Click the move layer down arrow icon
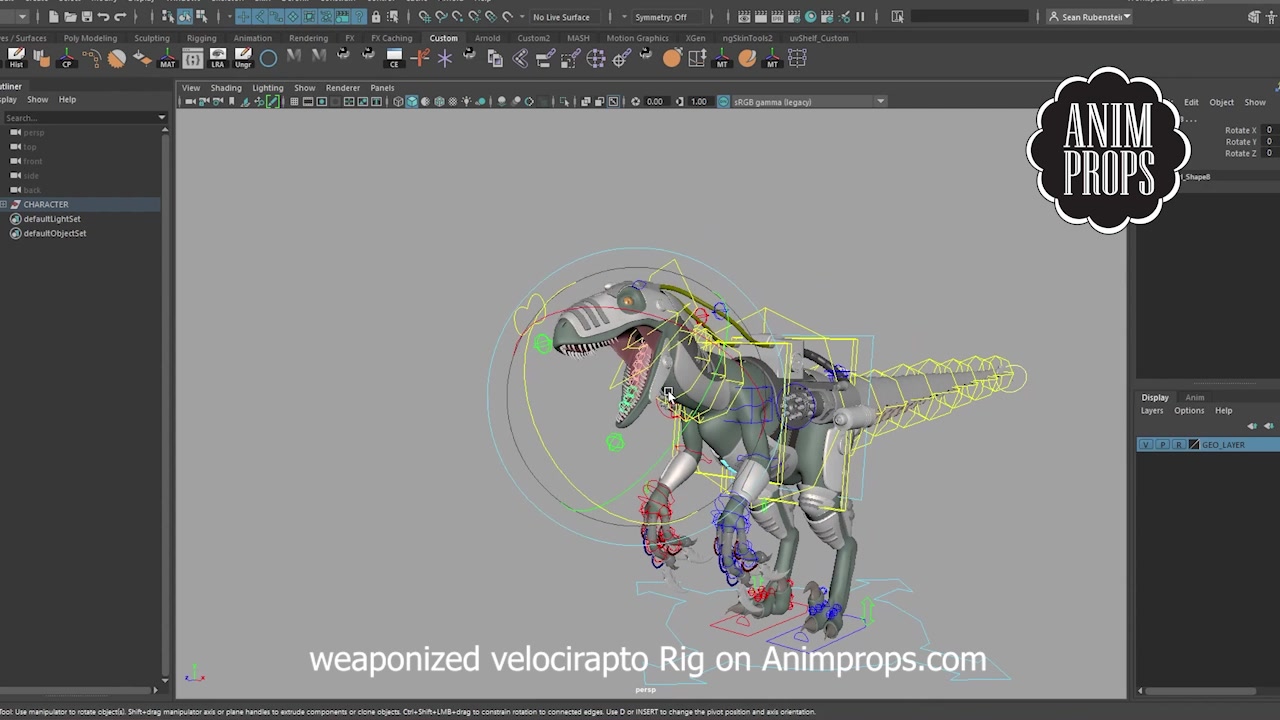Image resolution: width=1280 pixels, height=720 pixels. pyautogui.click(x=1268, y=426)
